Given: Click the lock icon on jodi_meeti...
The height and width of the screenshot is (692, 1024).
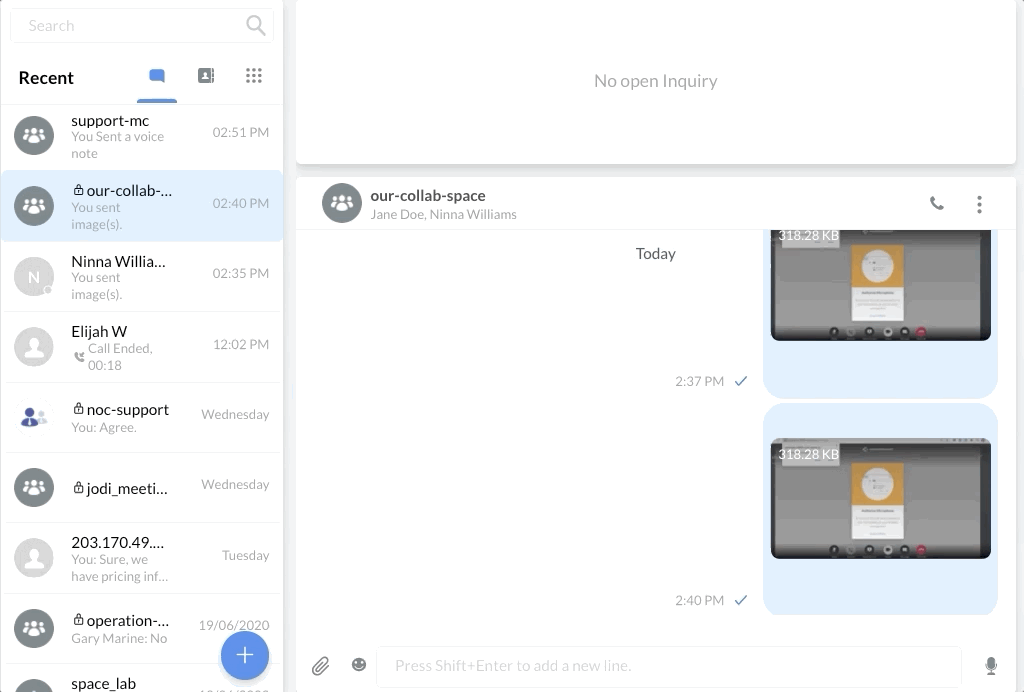Looking at the screenshot, I should coord(78,488).
